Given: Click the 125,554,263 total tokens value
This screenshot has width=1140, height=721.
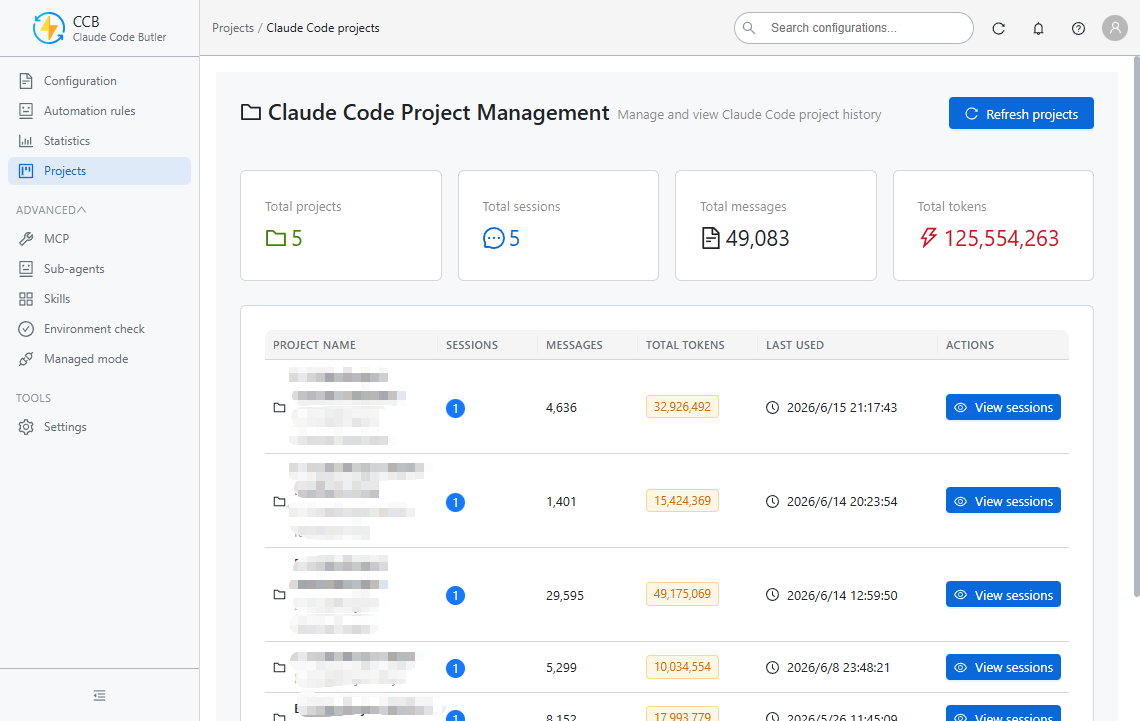Looking at the screenshot, I should tap(1001, 238).
